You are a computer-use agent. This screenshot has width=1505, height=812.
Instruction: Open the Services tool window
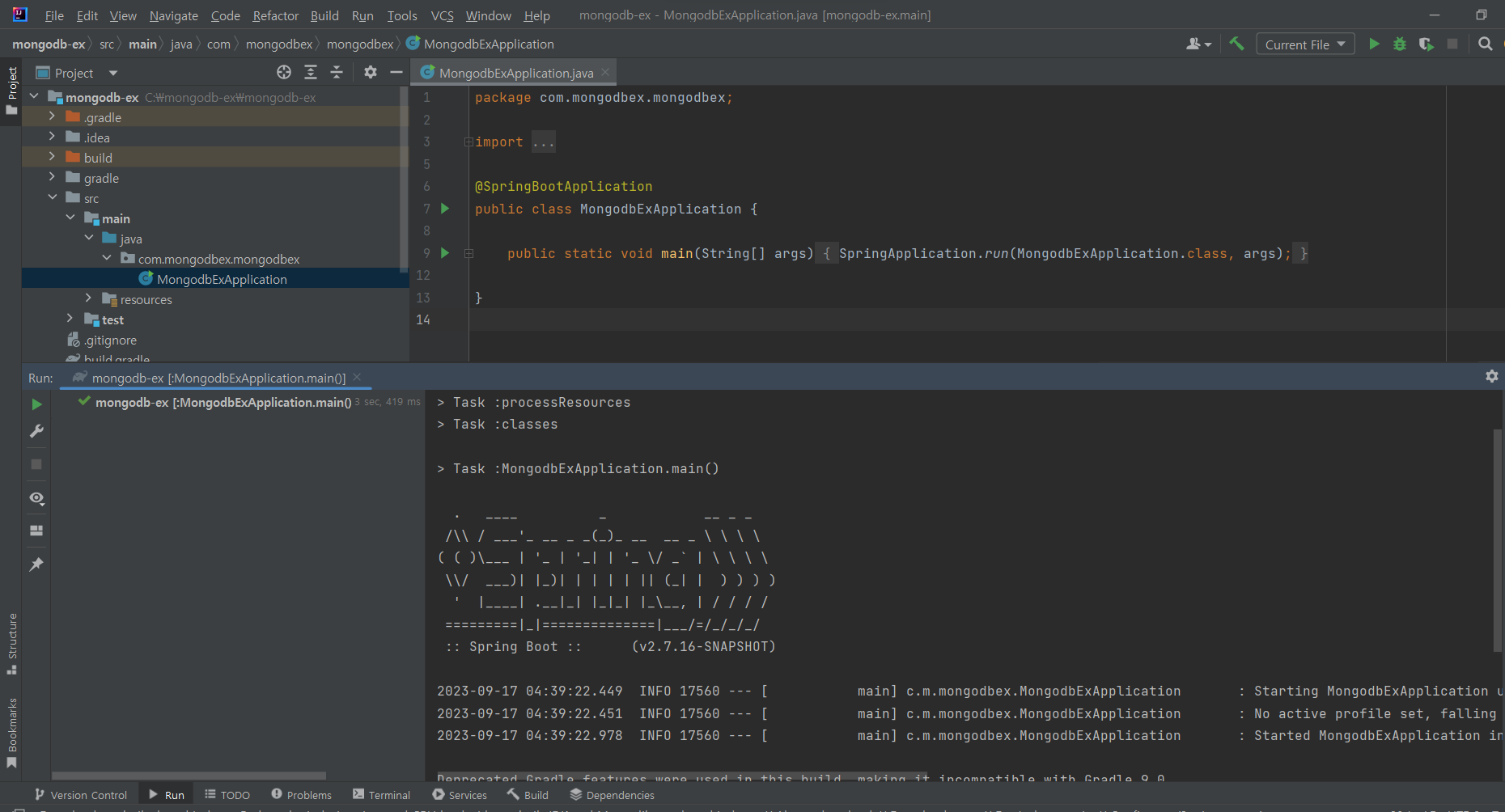click(460, 795)
